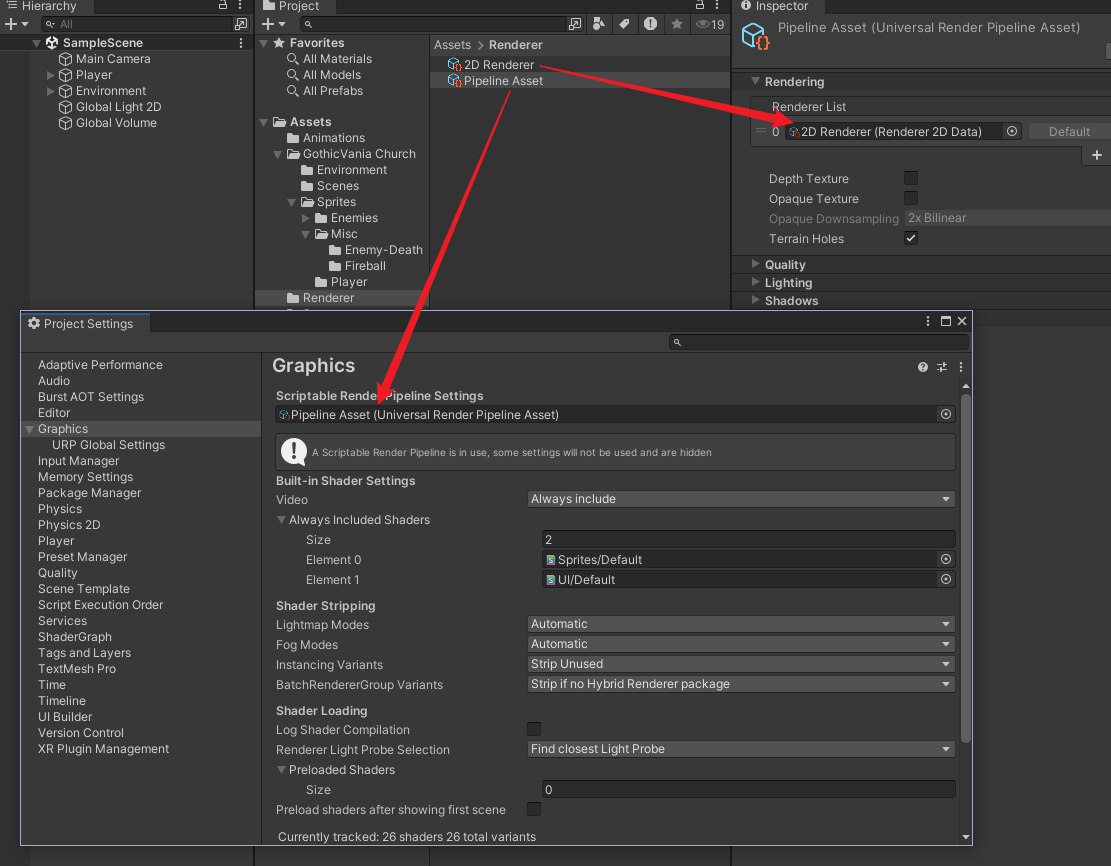This screenshot has width=1111, height=866.
Task: Click object picker for 2D Renderer field
Action: [1012, 131]
